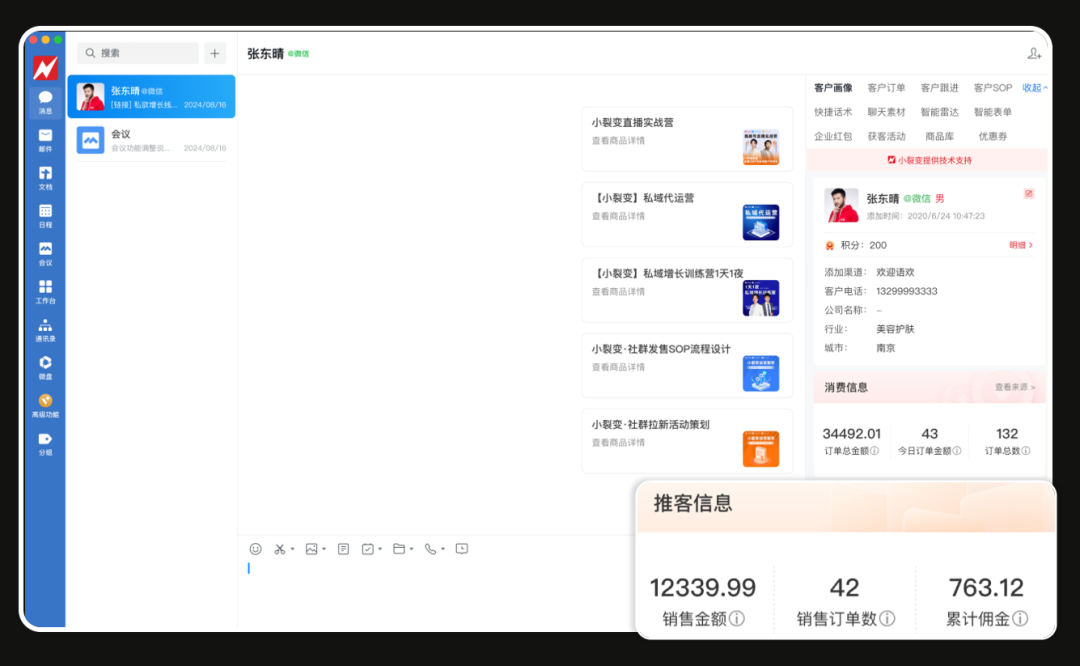
Task: Select 微盘 in the left sidebar
Action: click(44, 369)
